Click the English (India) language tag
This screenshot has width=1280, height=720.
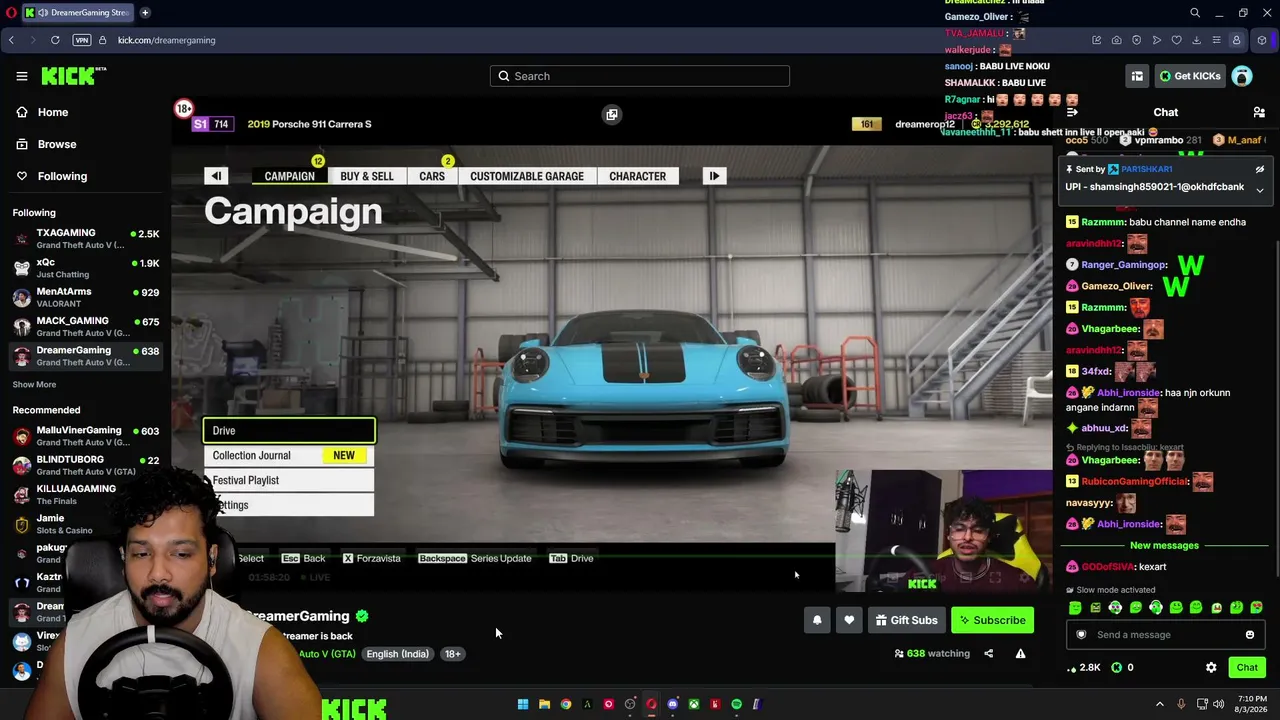(x=397, y=654)
